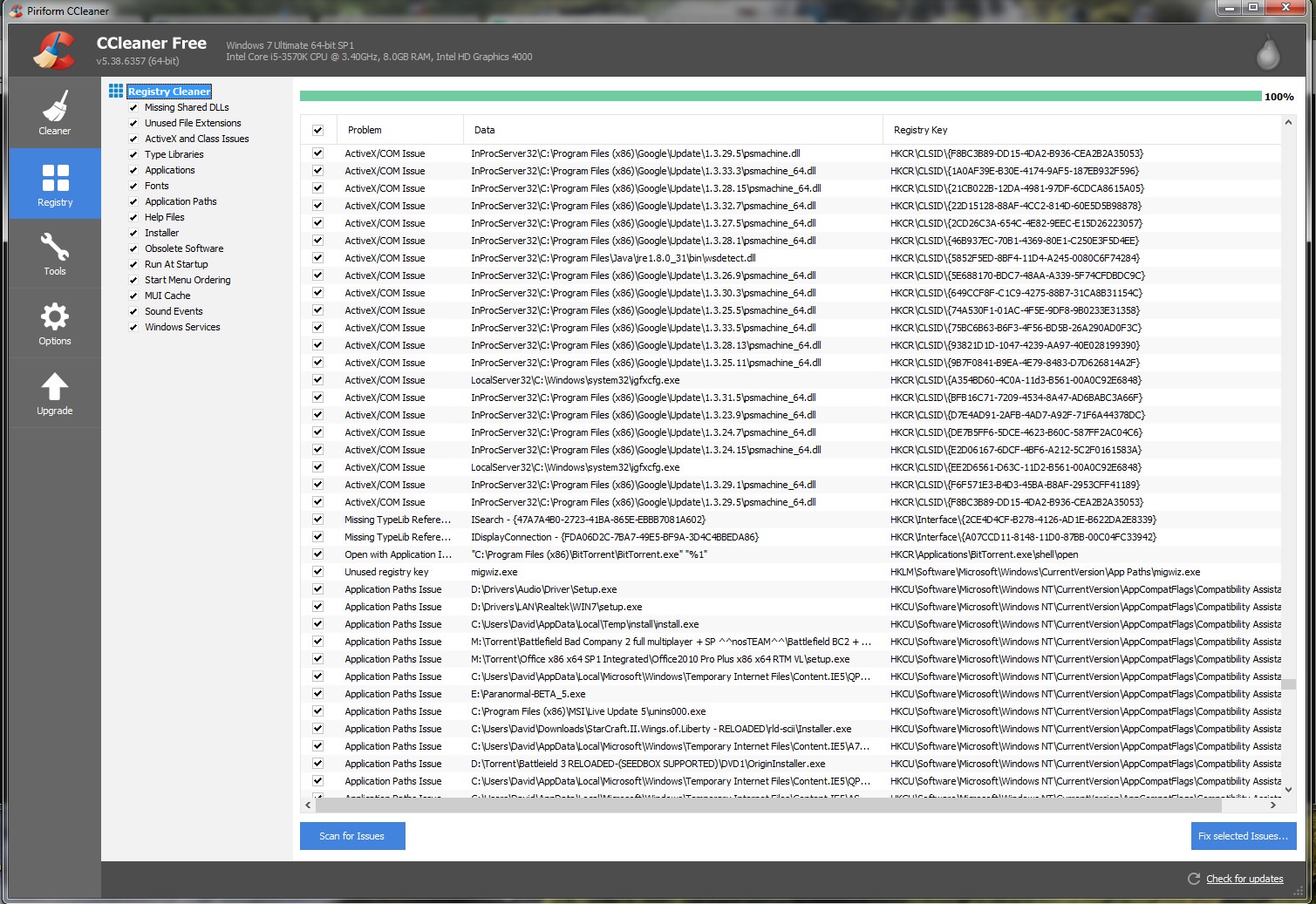The width and height of the screenshot is (1316, 904).
Task: Uncheck the ISearch Missing TypeLib row checkbox
Action: (x=317, y=520)
